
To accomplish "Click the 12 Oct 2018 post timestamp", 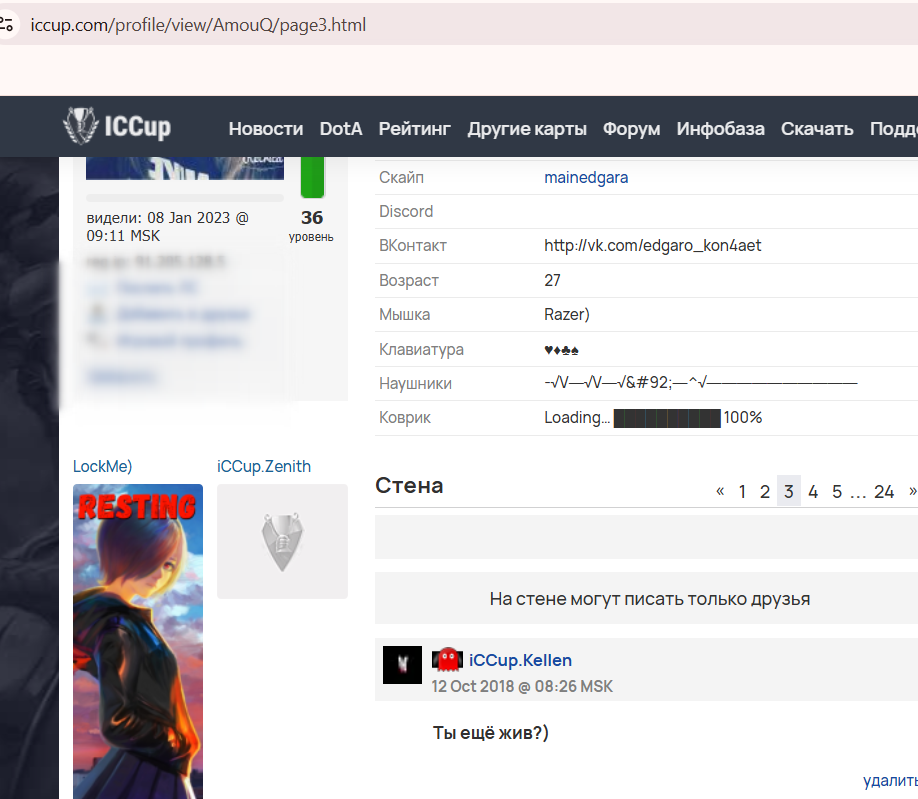I will [x=522, y=686].
